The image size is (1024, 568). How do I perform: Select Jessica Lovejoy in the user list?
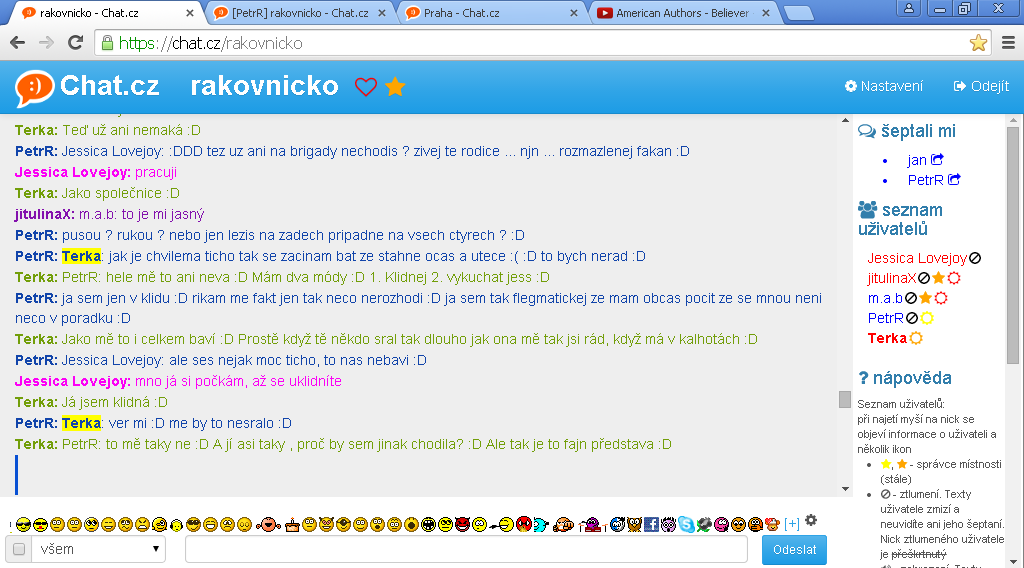[x=917, y=258]
